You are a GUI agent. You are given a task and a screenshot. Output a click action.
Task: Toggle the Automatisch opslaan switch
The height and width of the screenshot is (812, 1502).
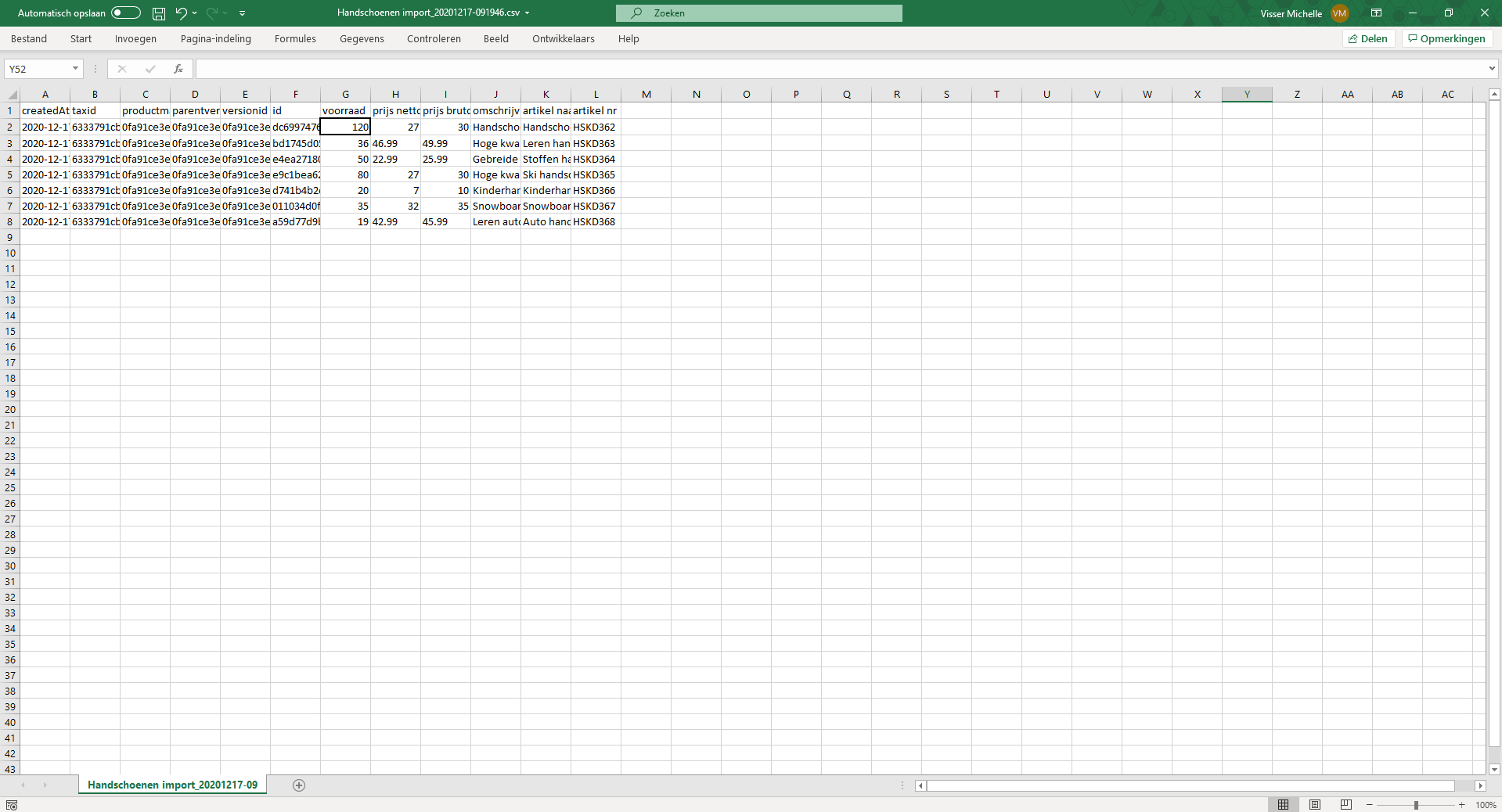pos(125,13)
